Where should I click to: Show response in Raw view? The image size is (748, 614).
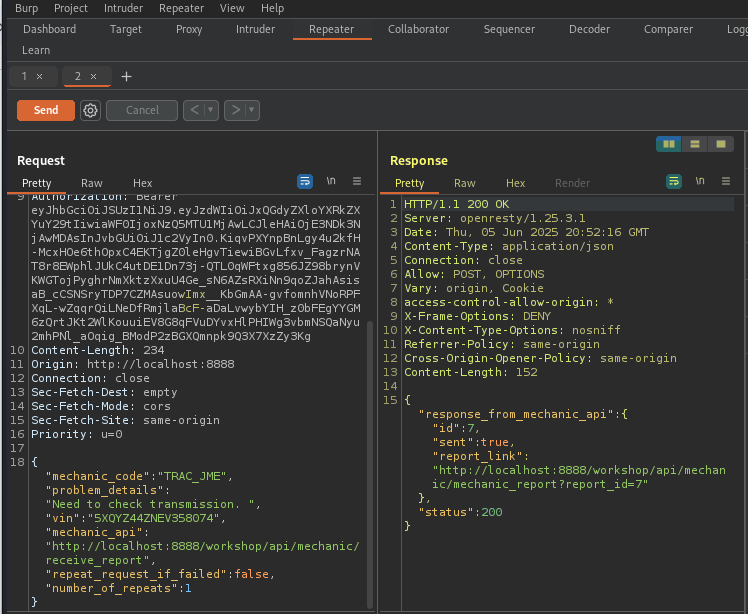pyautogui.click(x=465, y=183)
